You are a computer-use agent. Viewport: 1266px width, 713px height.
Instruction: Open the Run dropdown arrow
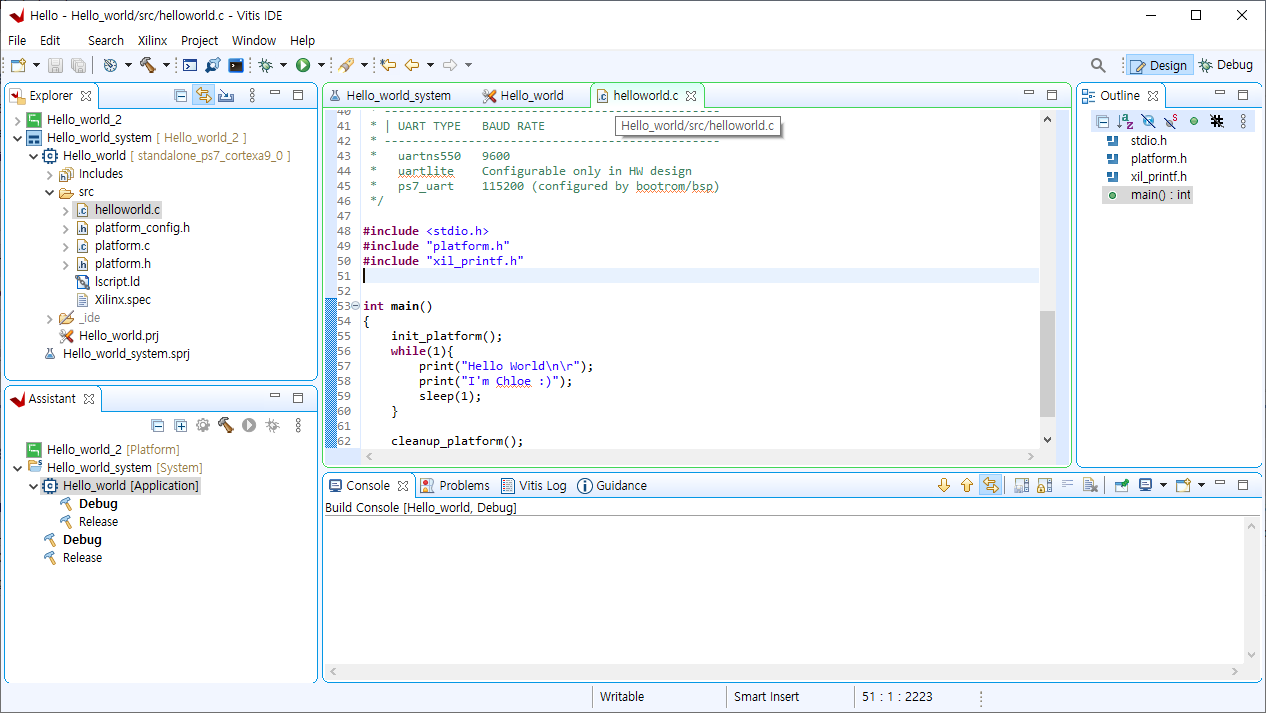[321, 65]
